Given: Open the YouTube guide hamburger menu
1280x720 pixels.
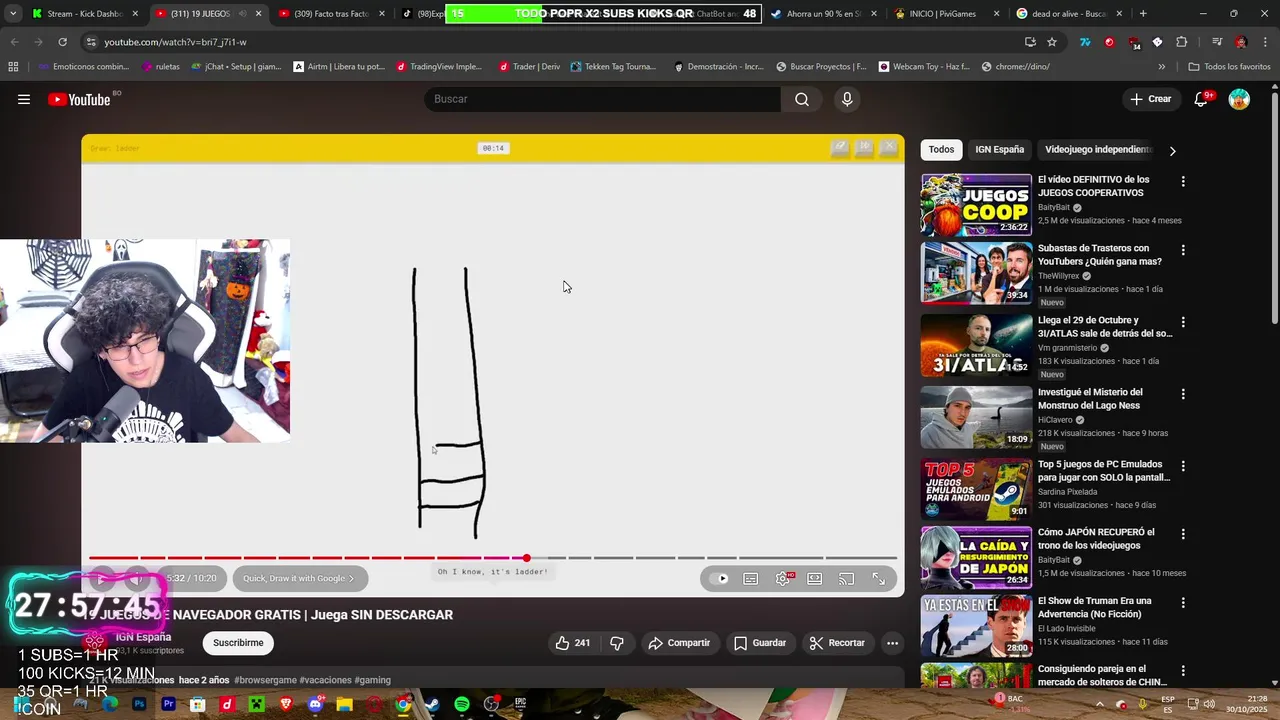Looking at the screenshot, I should (24, 99).
